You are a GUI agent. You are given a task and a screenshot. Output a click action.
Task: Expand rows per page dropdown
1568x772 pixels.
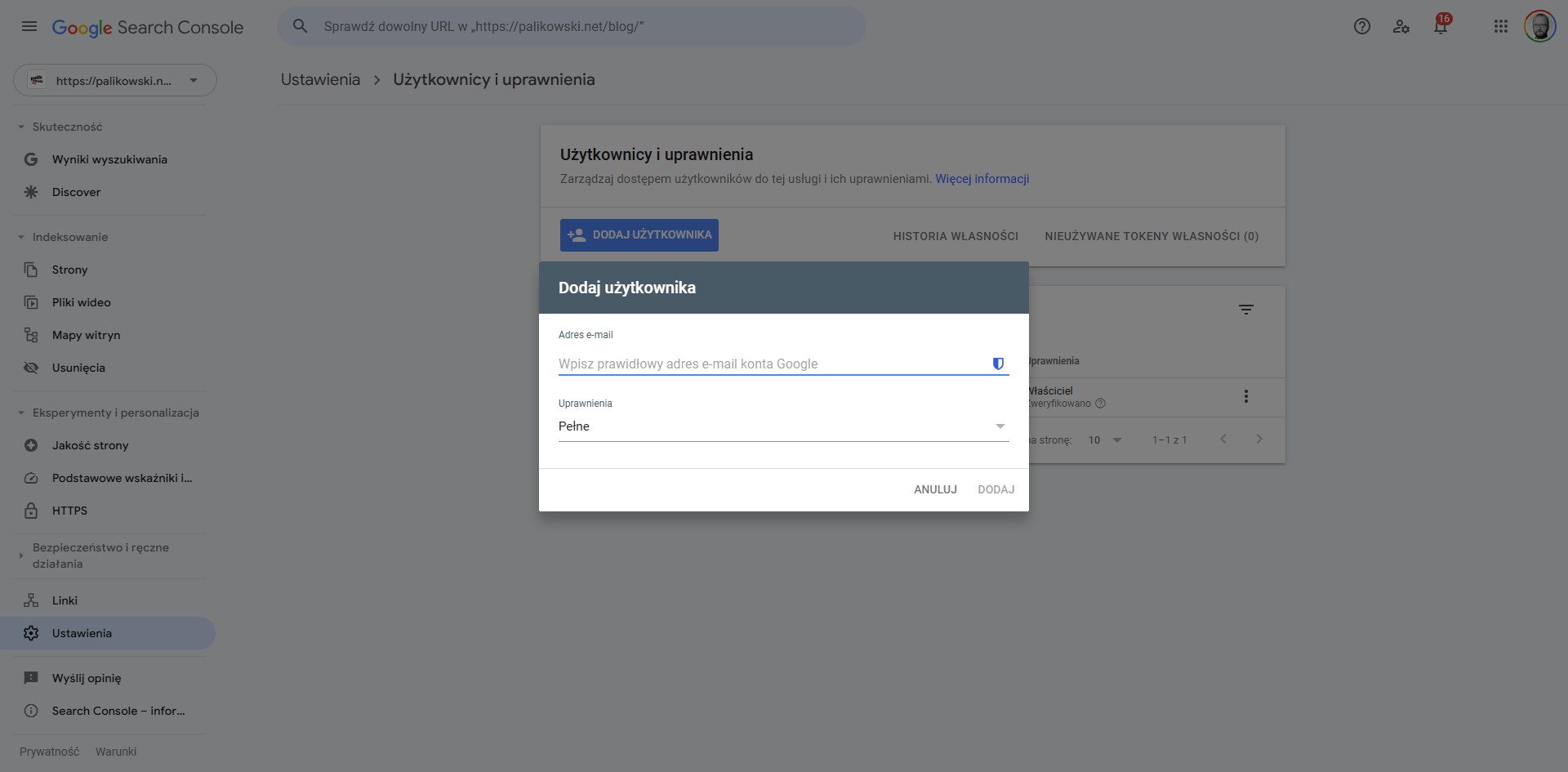pos(1105,440)
